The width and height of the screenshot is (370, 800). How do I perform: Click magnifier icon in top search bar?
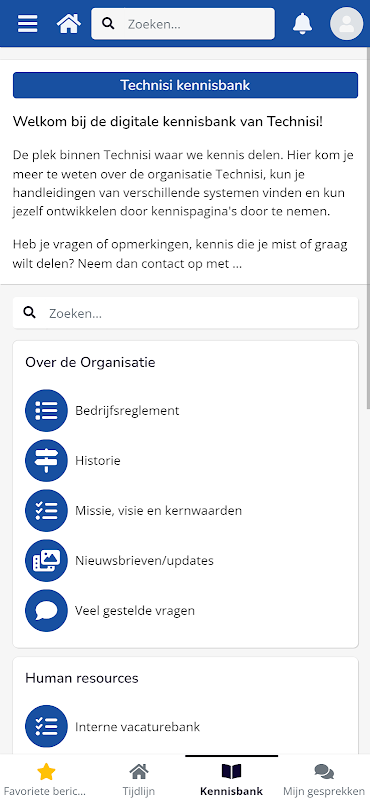(108, 23)
